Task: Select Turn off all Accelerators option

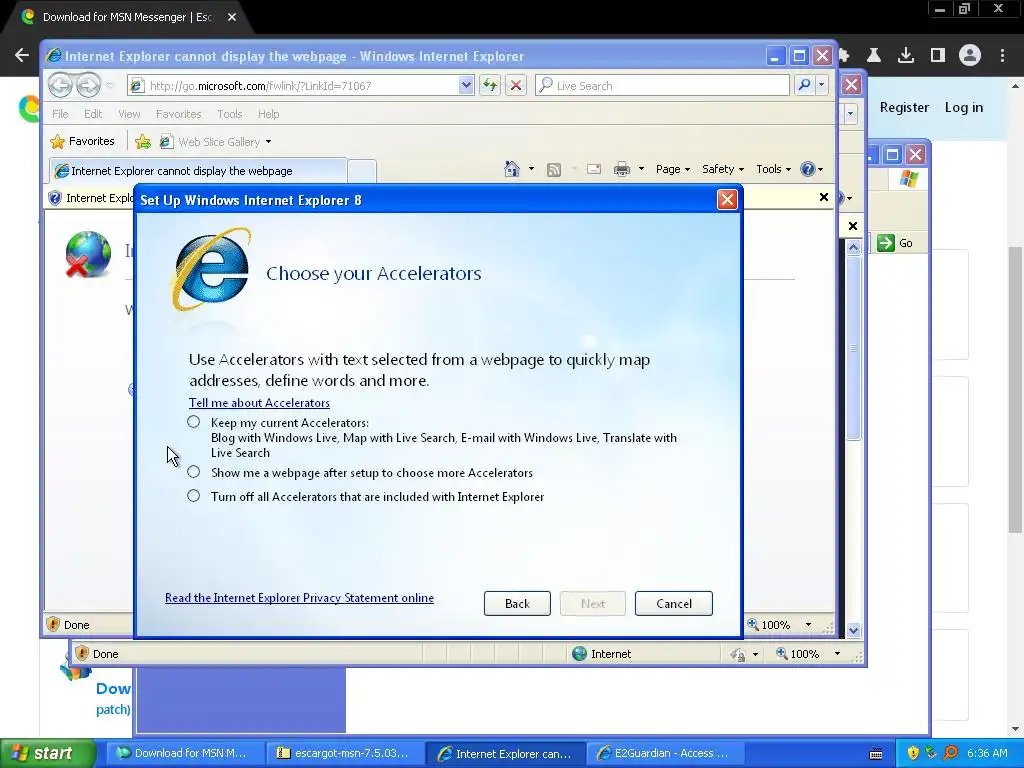Action: click(193, 496)
